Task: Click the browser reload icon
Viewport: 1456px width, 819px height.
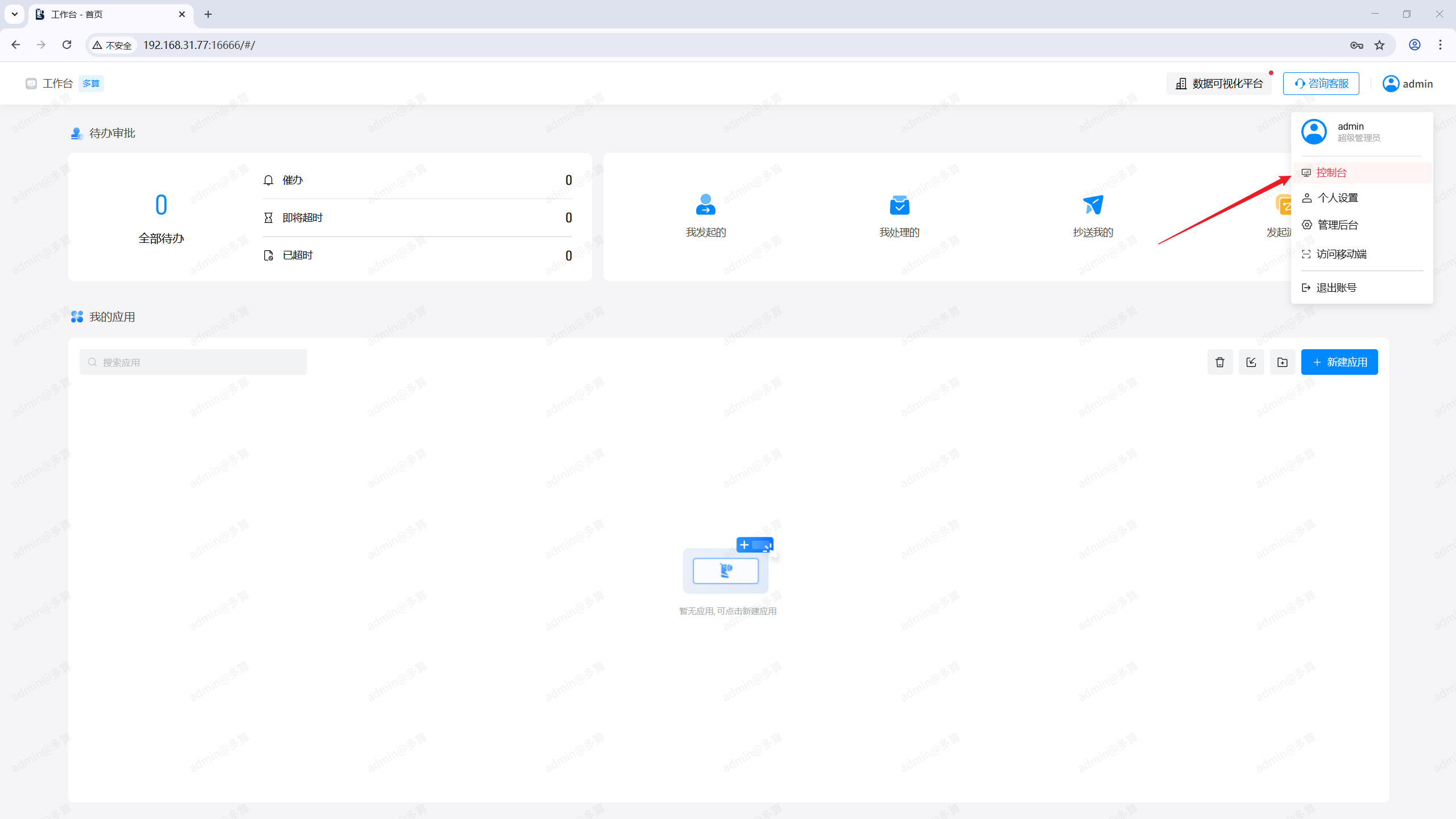Action: (x=67, y=45)
